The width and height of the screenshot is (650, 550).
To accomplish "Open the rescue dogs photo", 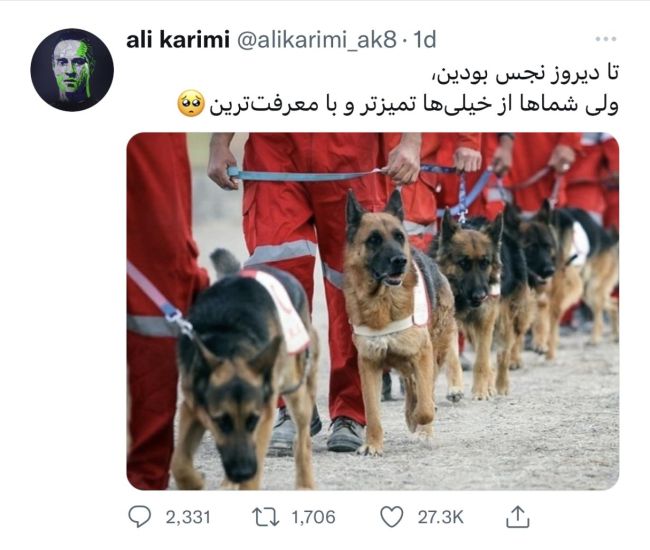I will click(373, 311).
